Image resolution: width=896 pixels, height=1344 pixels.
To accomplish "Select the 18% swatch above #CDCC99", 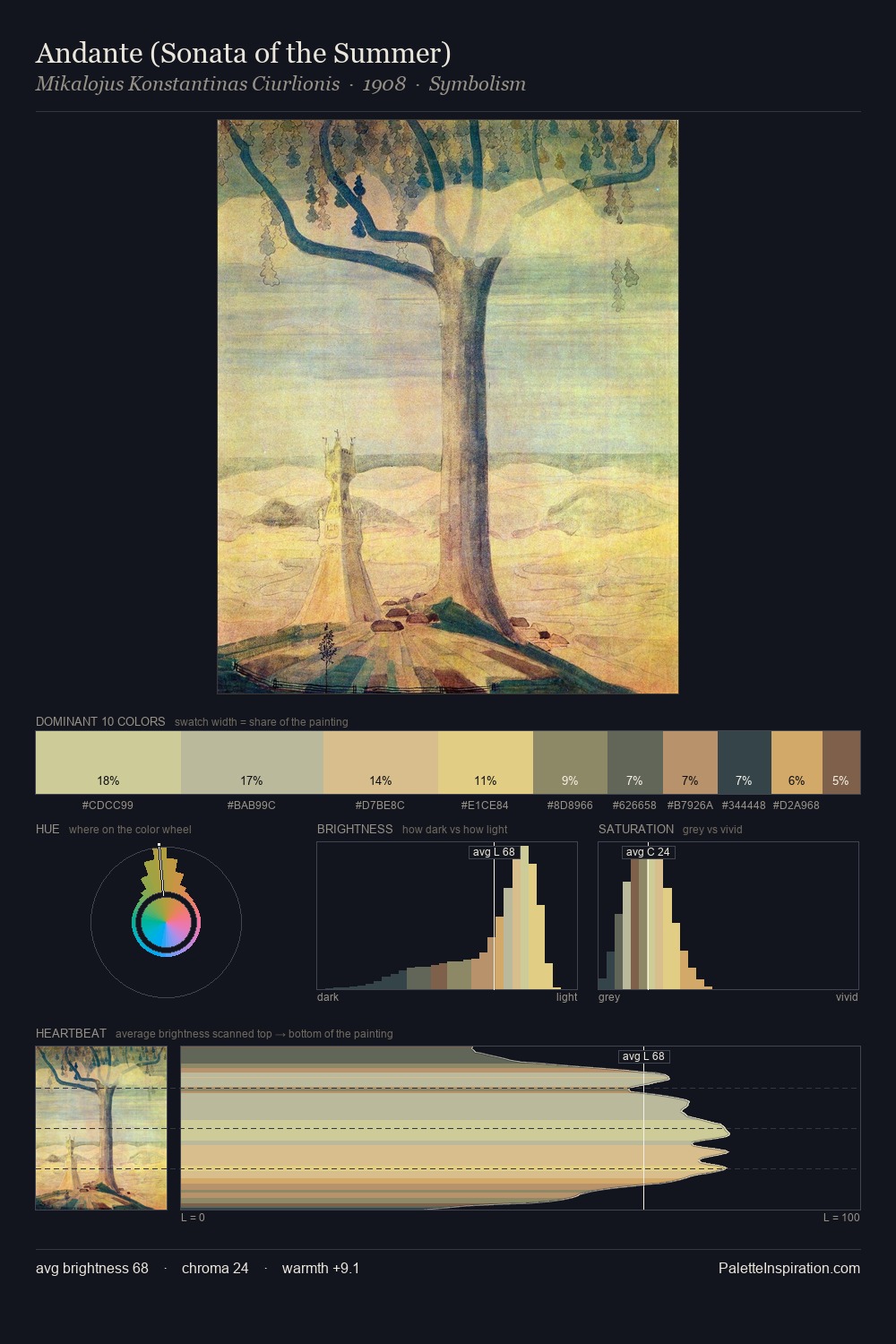I will pyautogui.click(x=108, y=762).
